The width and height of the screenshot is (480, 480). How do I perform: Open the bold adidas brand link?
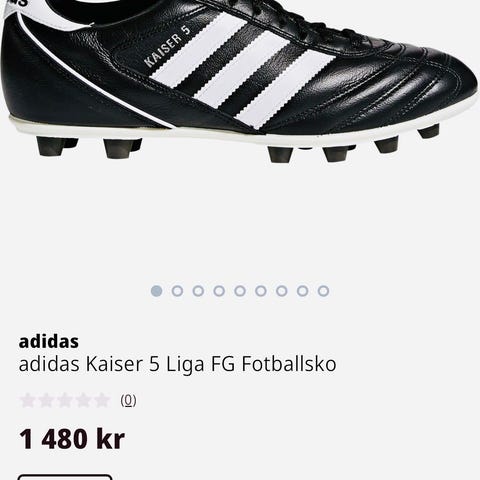pos(49,341)
